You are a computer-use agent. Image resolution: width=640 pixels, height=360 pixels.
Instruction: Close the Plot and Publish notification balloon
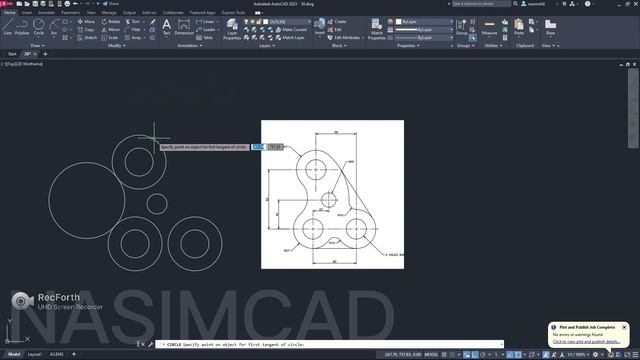[x=624, y=327]
